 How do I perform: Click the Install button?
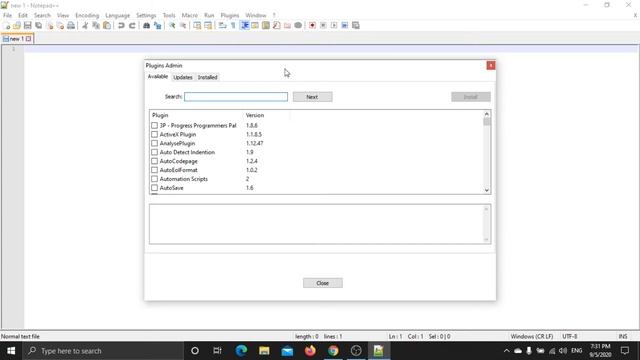pyautogui.click(x=471, y=97)
